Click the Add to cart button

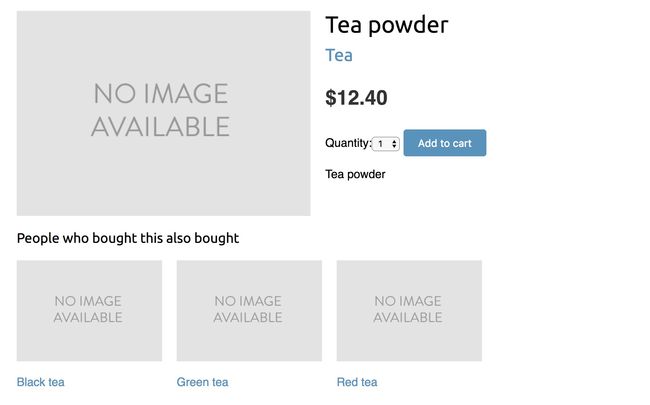tap(445, 143)
